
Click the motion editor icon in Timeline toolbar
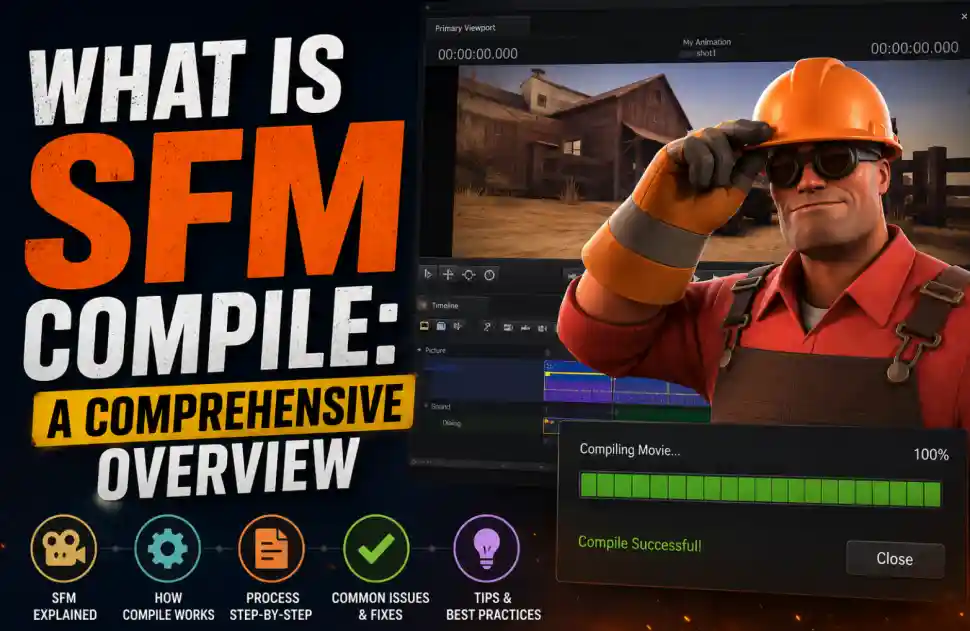pyautogui.click(x=441, y=326)
